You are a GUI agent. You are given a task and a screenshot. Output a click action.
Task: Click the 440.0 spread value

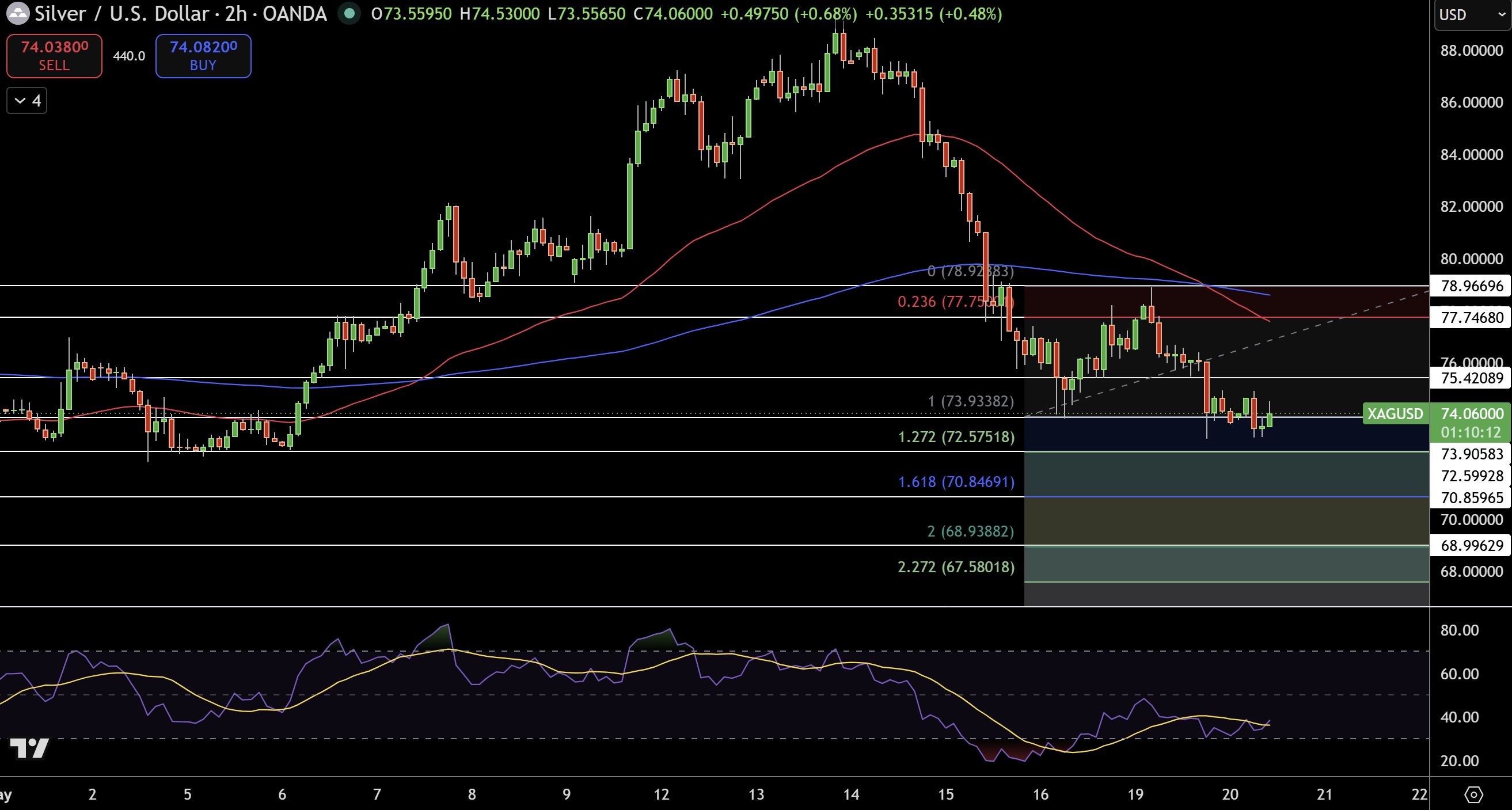(x=128, y=56)
